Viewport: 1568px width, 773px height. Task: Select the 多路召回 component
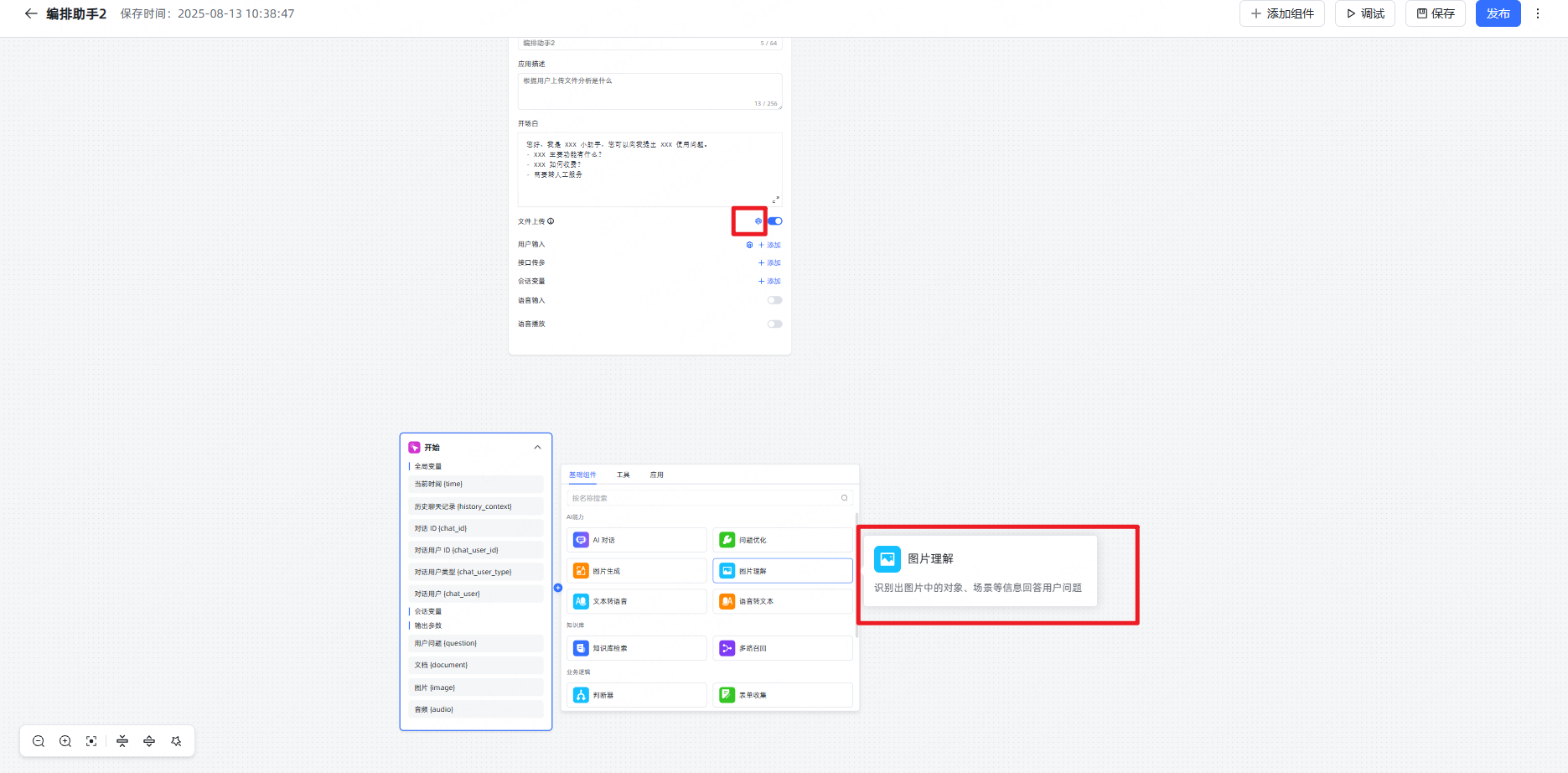(x=783, y=648)
